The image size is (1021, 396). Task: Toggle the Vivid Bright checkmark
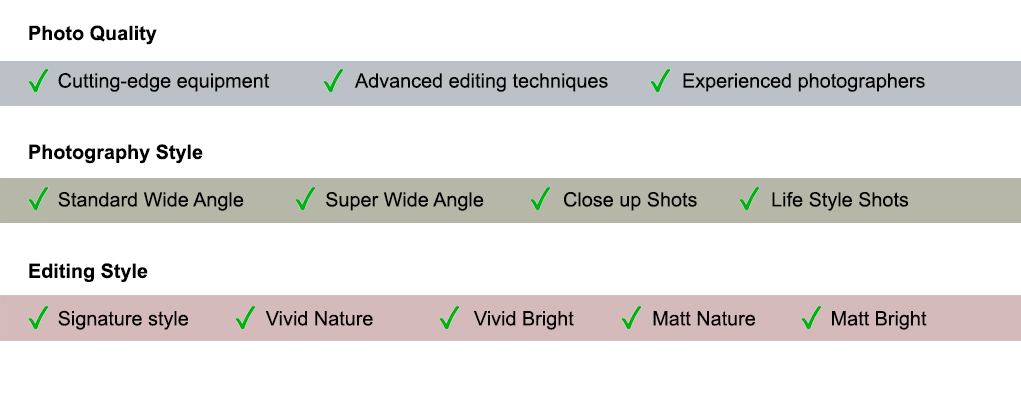click(449, 318)
